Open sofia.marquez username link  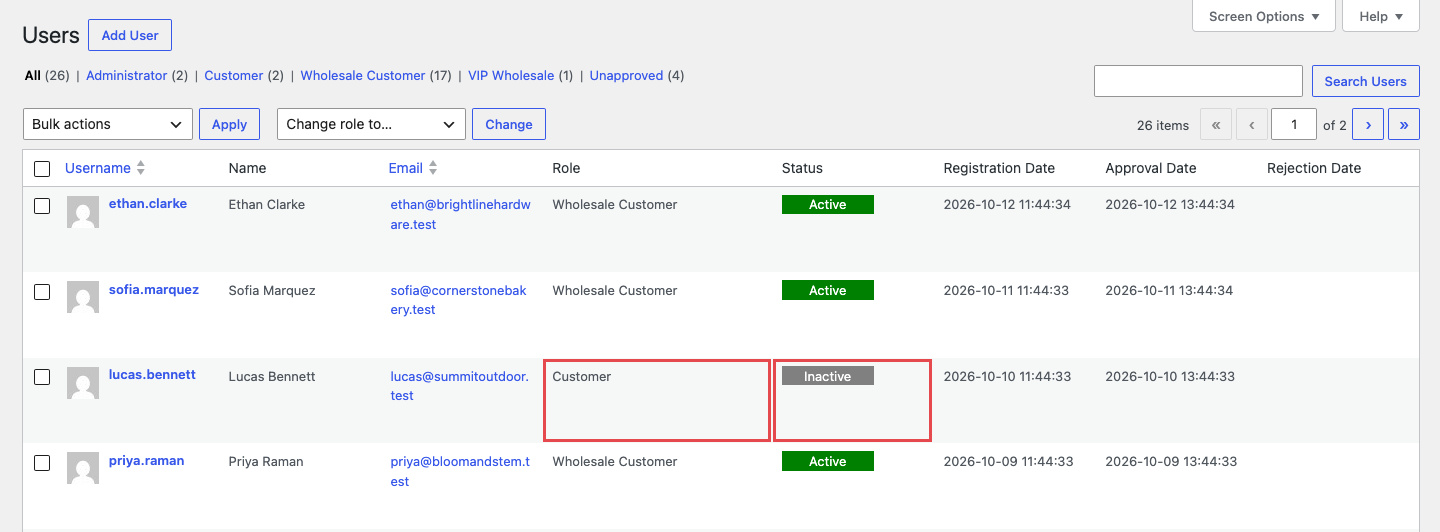154,289
